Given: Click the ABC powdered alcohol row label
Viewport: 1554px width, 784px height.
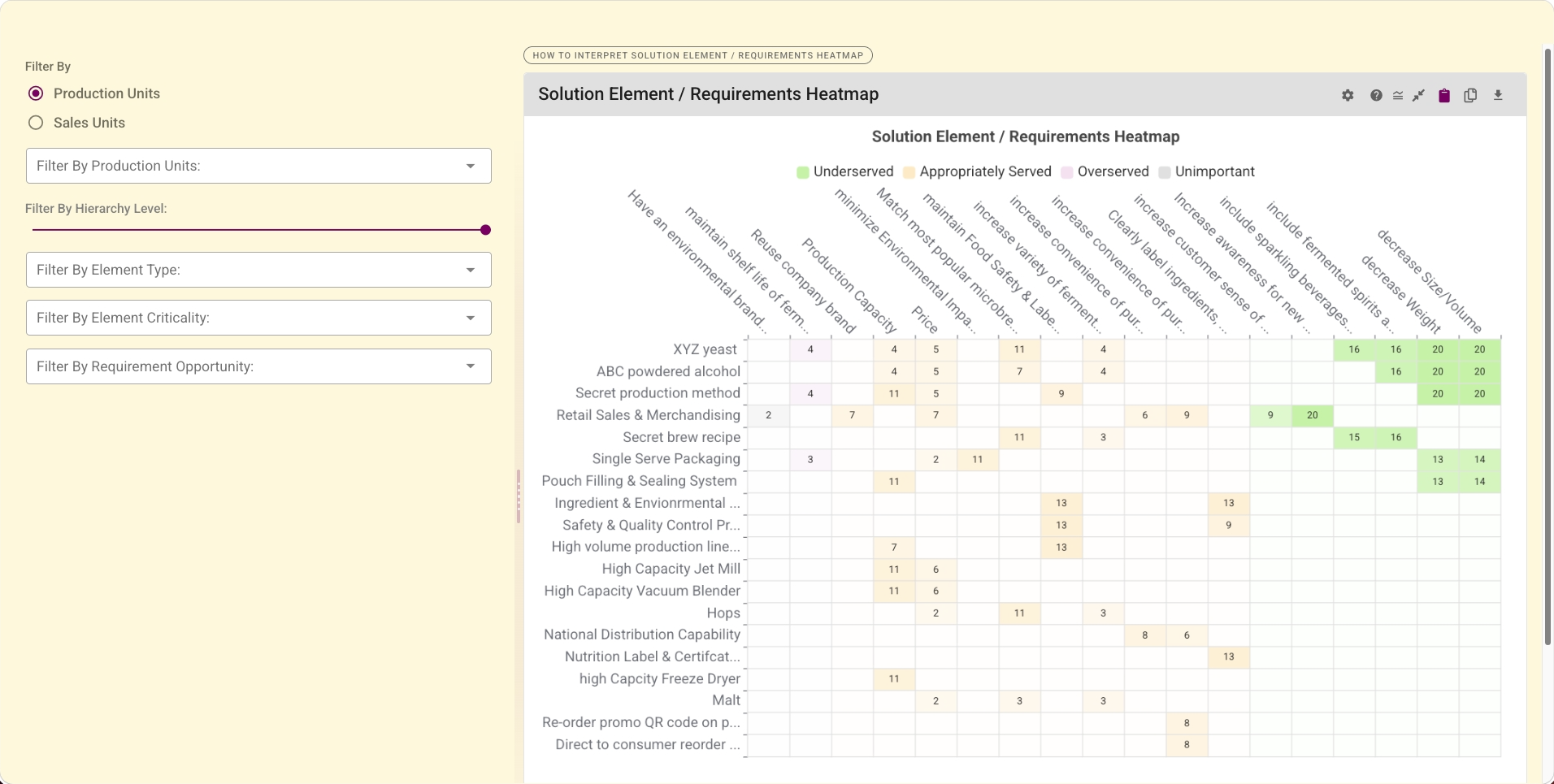Looking at the screenshot, I should click(668, 371).
